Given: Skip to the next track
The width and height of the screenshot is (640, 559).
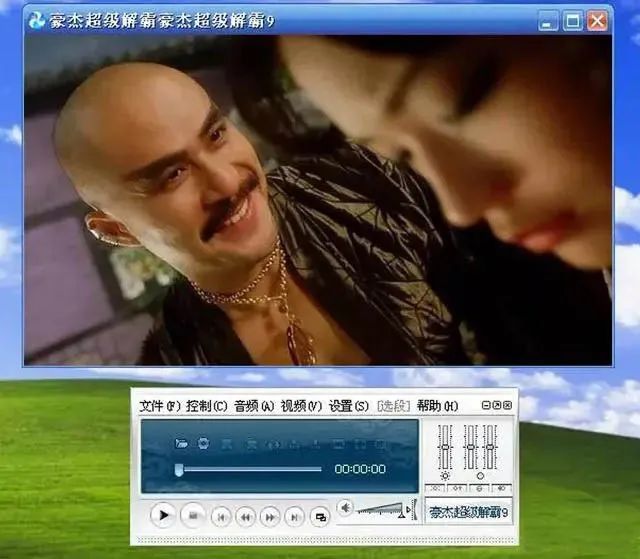Looking at the screenshot, I should tap(295, 517).
